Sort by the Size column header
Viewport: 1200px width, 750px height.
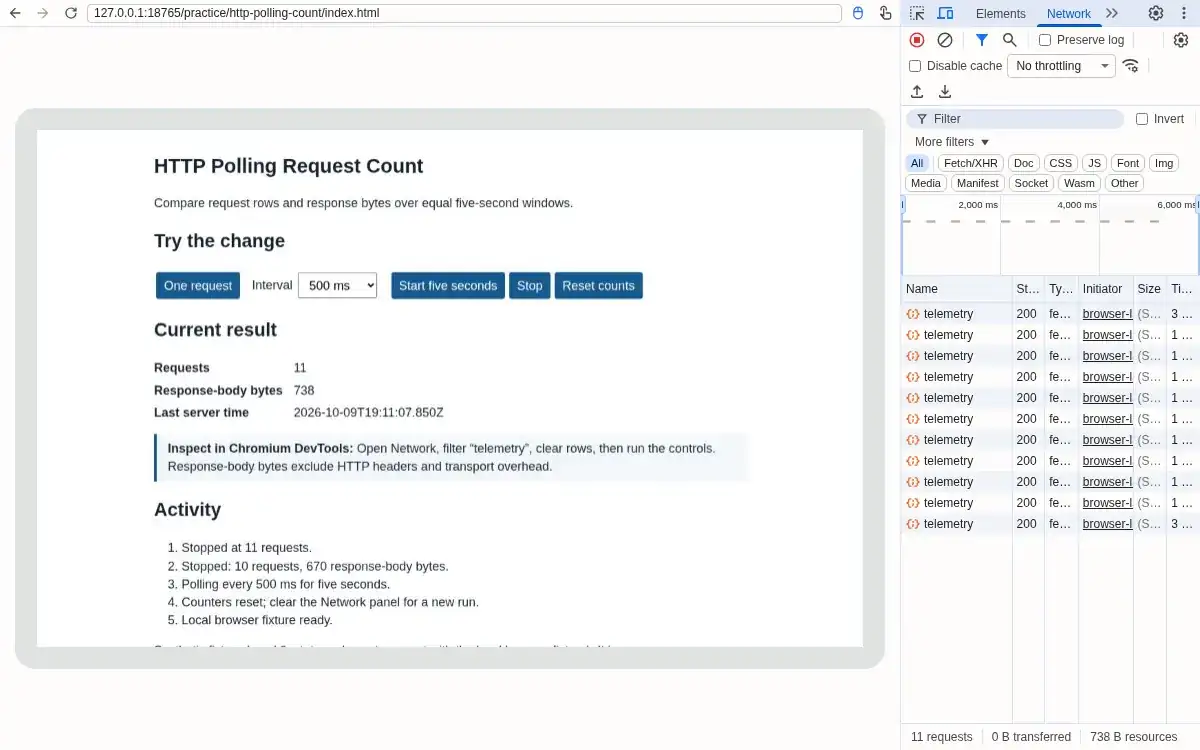click(1150, 289)
